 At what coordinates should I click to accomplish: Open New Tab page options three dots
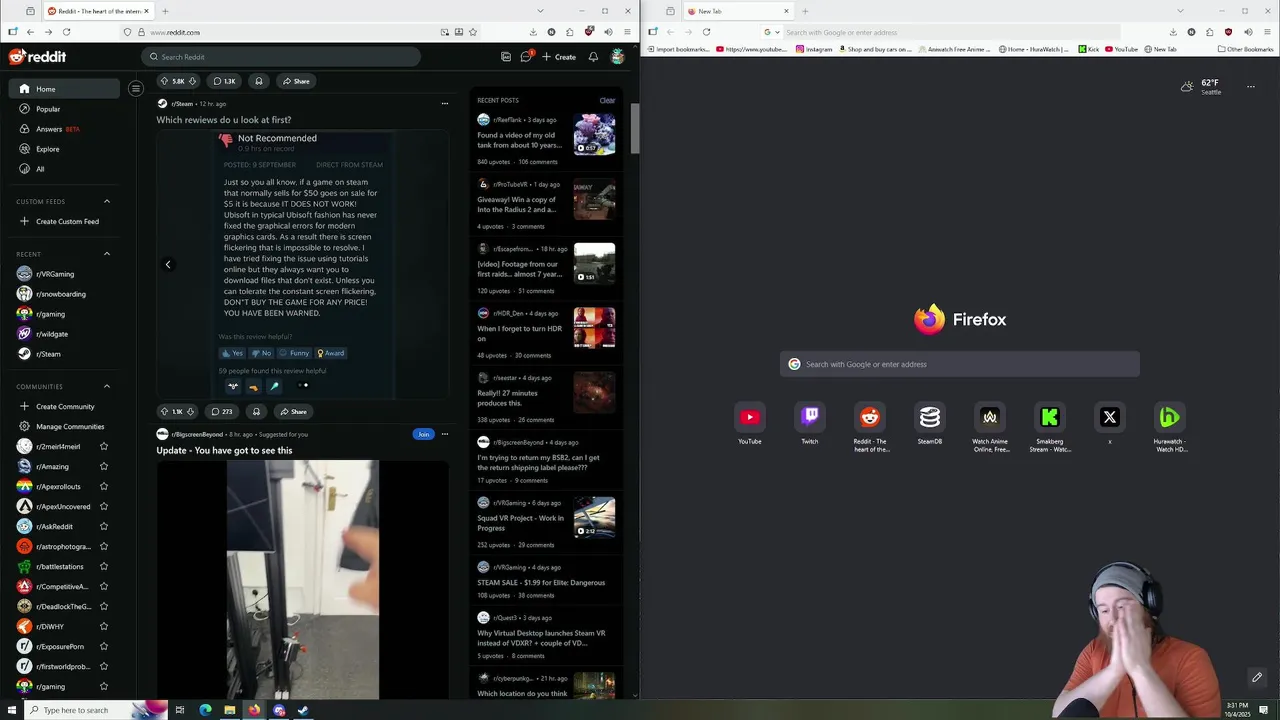[x=1250, y=87]
